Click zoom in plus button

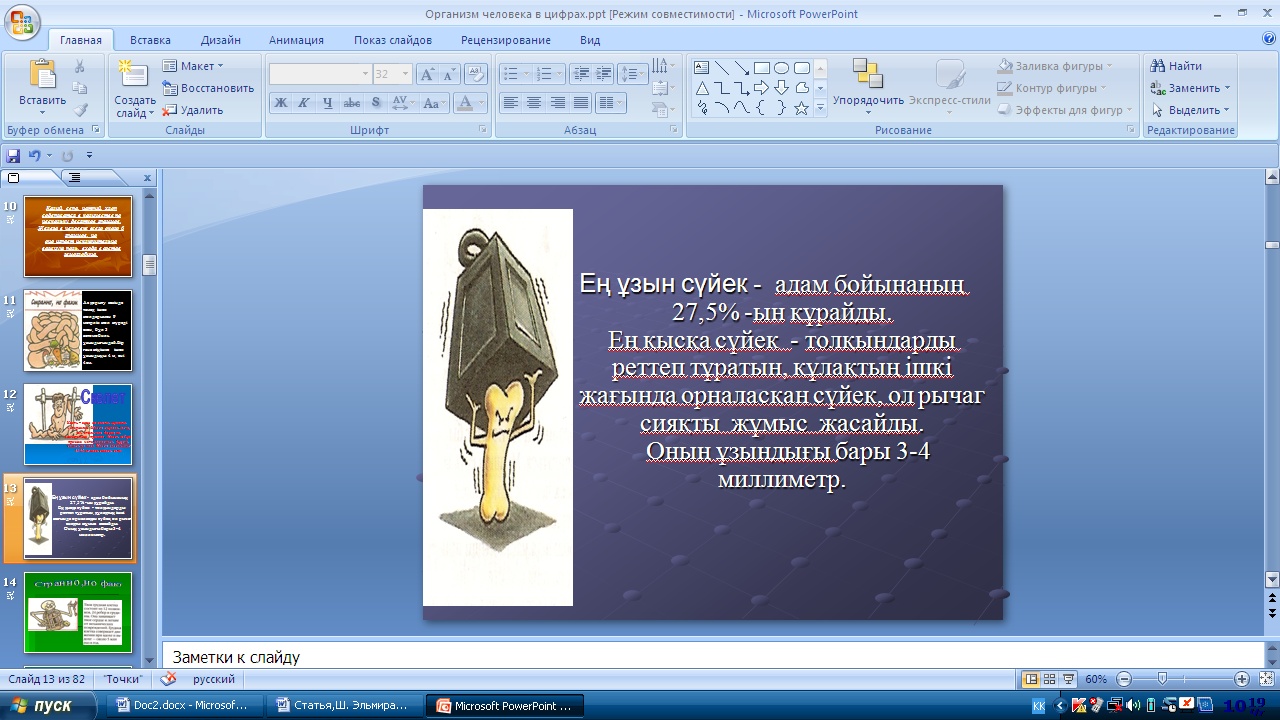point(1242,679)
